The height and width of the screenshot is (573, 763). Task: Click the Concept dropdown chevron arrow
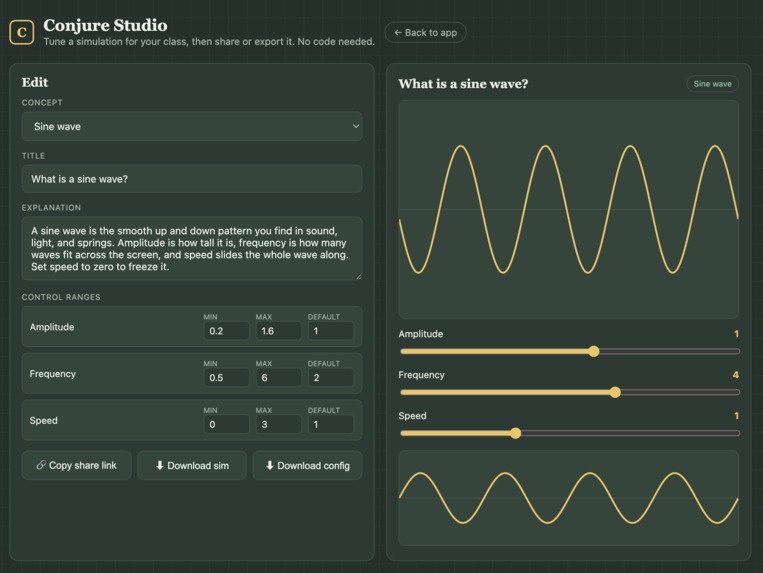[356, 126]
